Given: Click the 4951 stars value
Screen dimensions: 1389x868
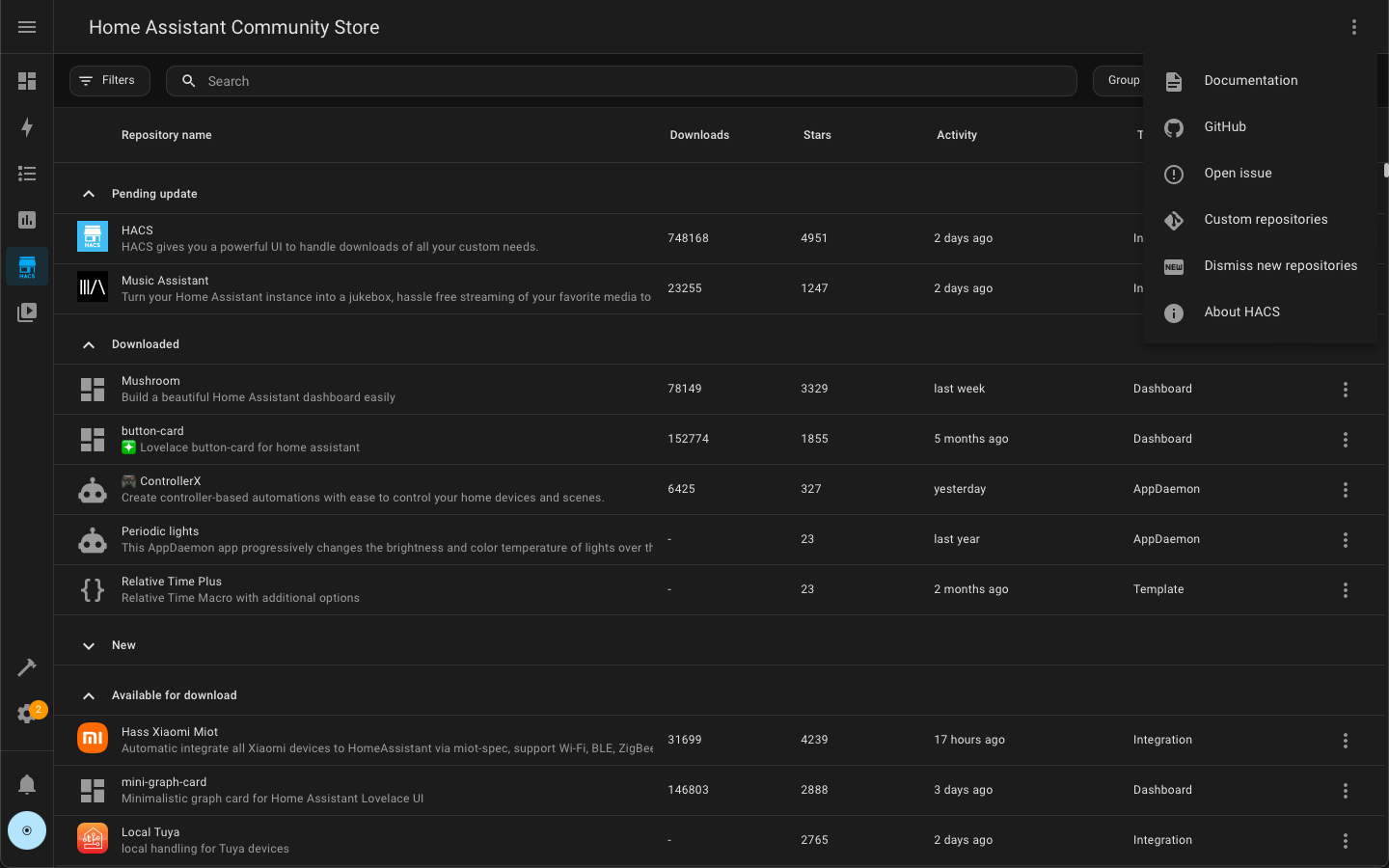Looking at the screenshot, I should coord(814,238).
